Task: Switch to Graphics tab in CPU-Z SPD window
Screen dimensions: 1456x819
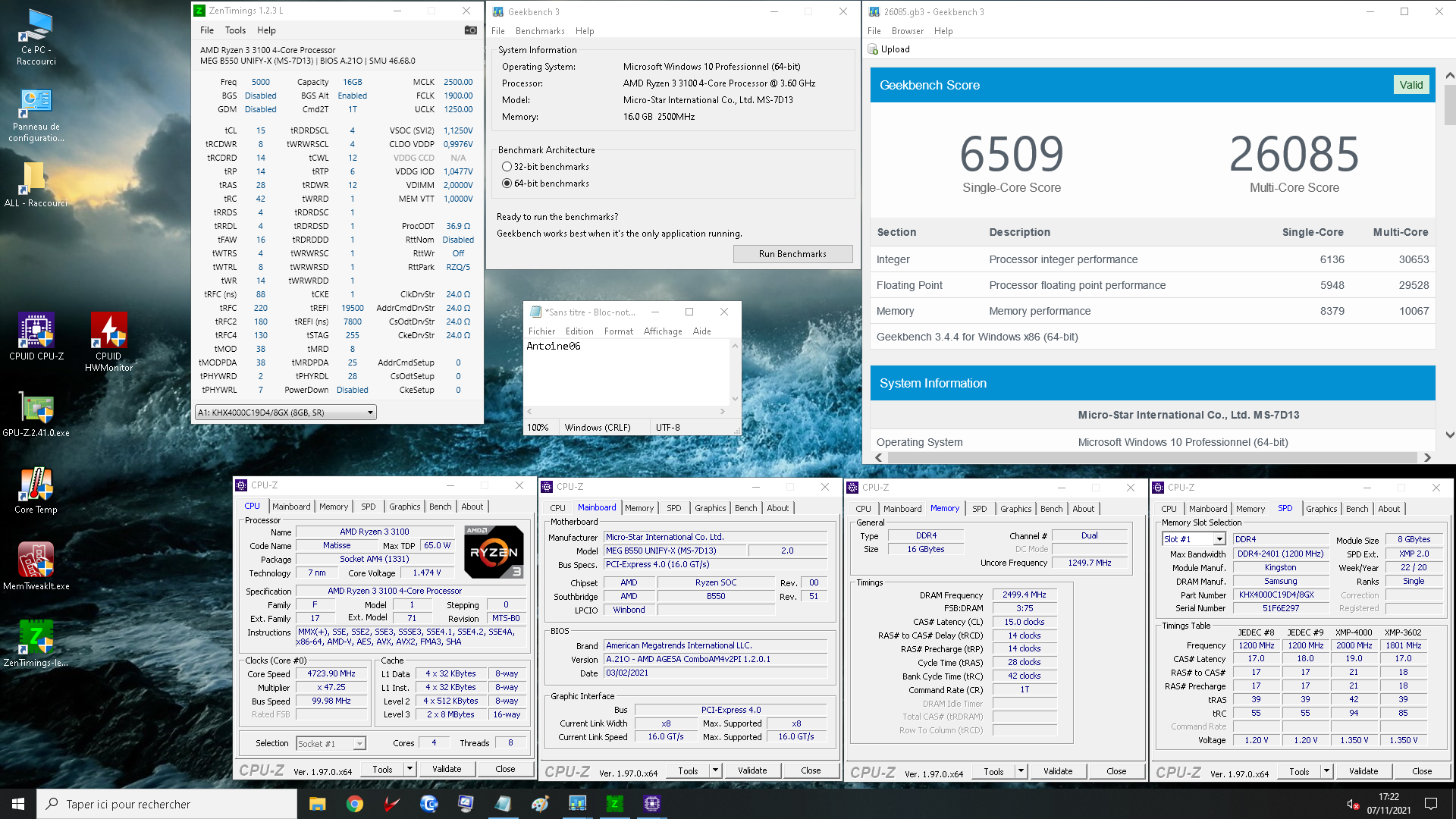Action: (1322, 509)
